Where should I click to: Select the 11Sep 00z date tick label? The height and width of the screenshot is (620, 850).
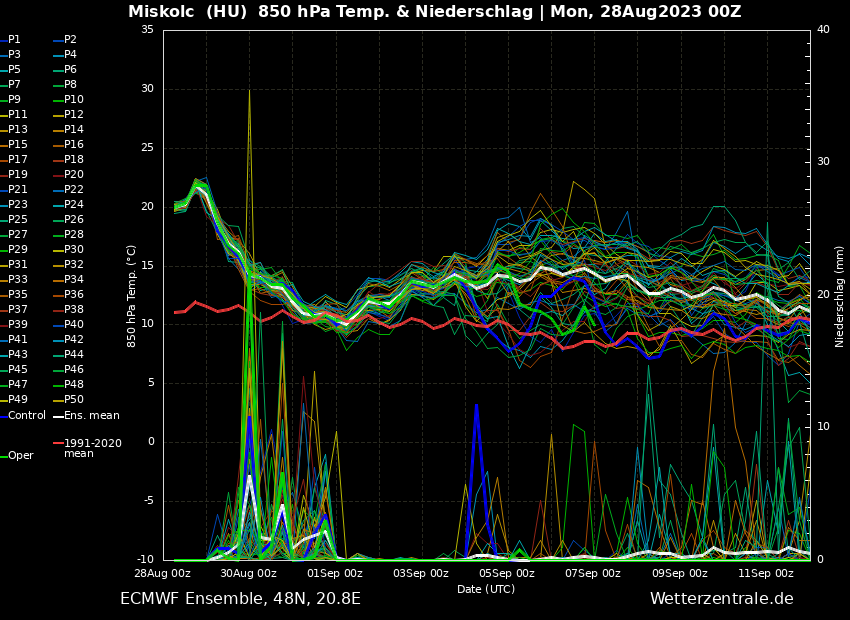766,573
